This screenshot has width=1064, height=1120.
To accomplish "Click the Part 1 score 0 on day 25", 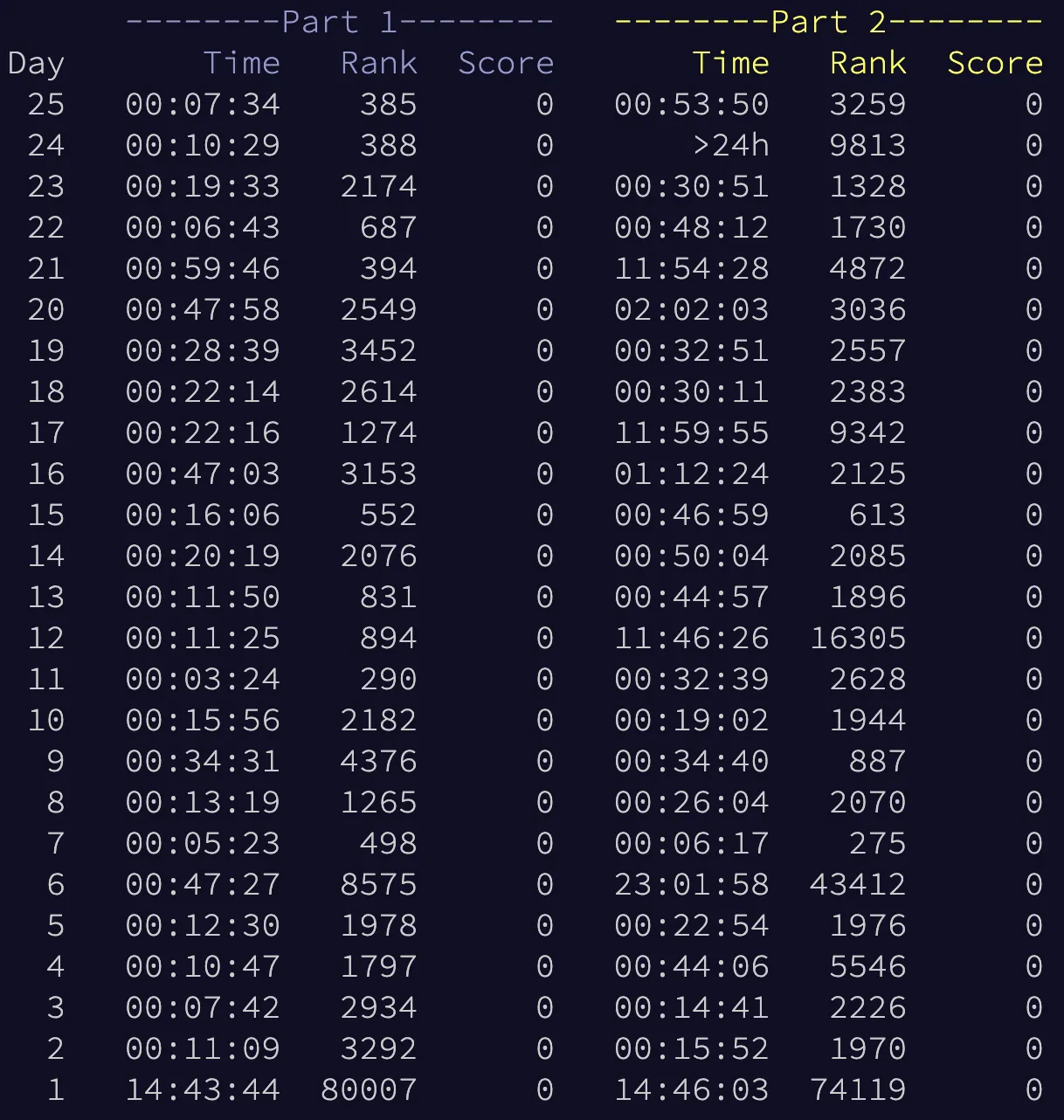I will coord(543,104).
